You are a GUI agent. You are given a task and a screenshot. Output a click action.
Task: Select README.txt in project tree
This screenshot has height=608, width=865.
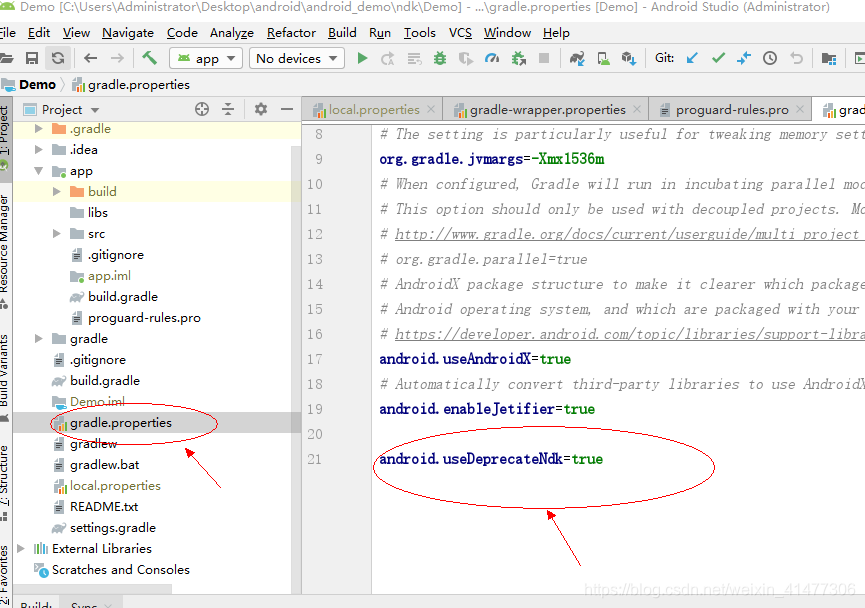click(104, 506)
